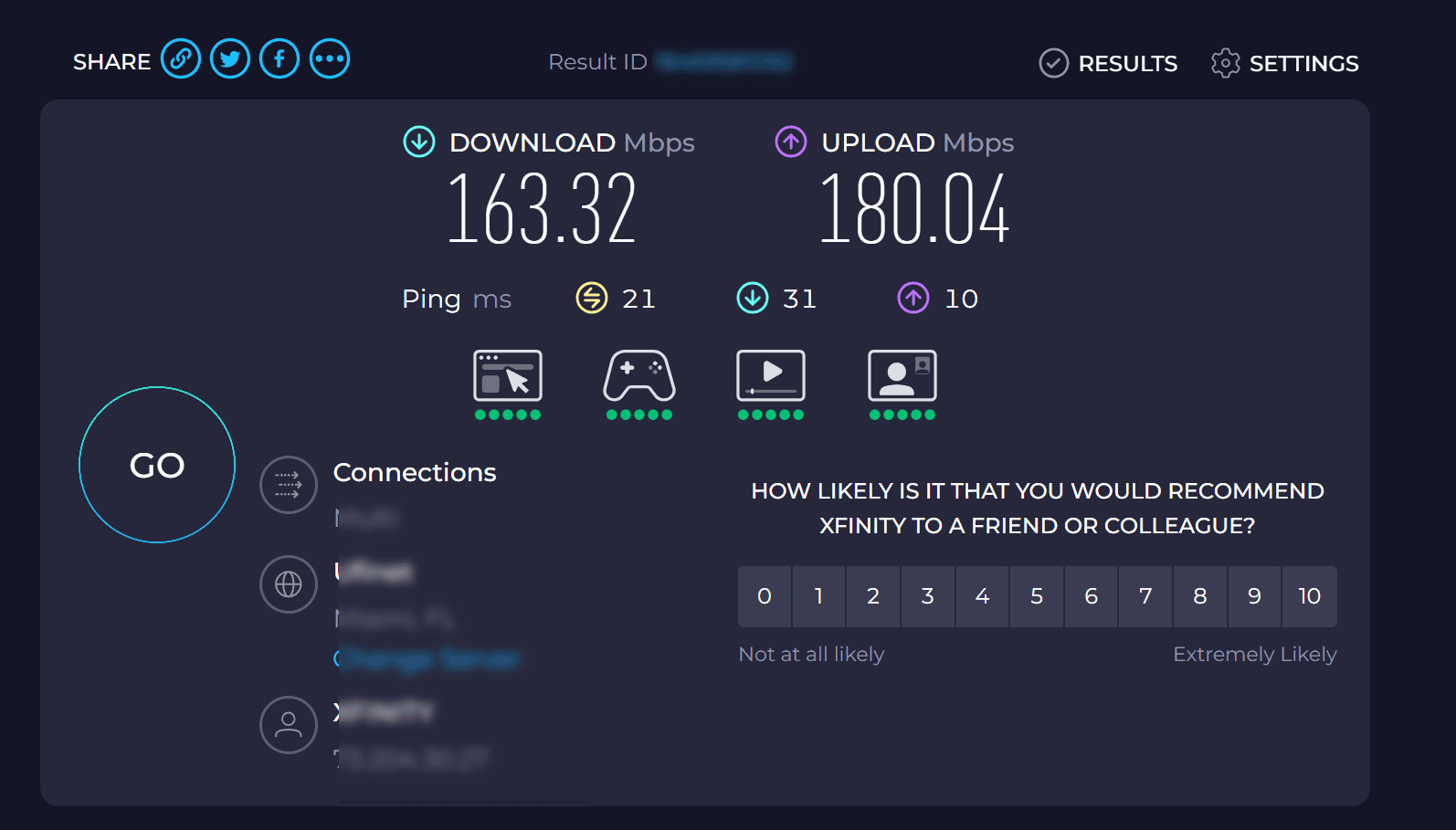Copy the share link icon
This screenshot has height=830, width=1456.
point(181,59)
